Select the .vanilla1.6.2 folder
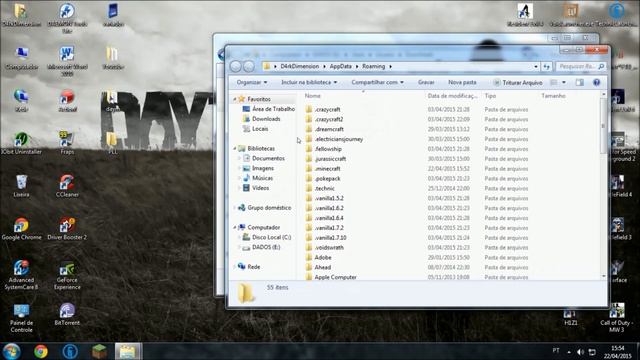This screenshot has height=360, width=640. pyautogui.click(x=329, y=208)
